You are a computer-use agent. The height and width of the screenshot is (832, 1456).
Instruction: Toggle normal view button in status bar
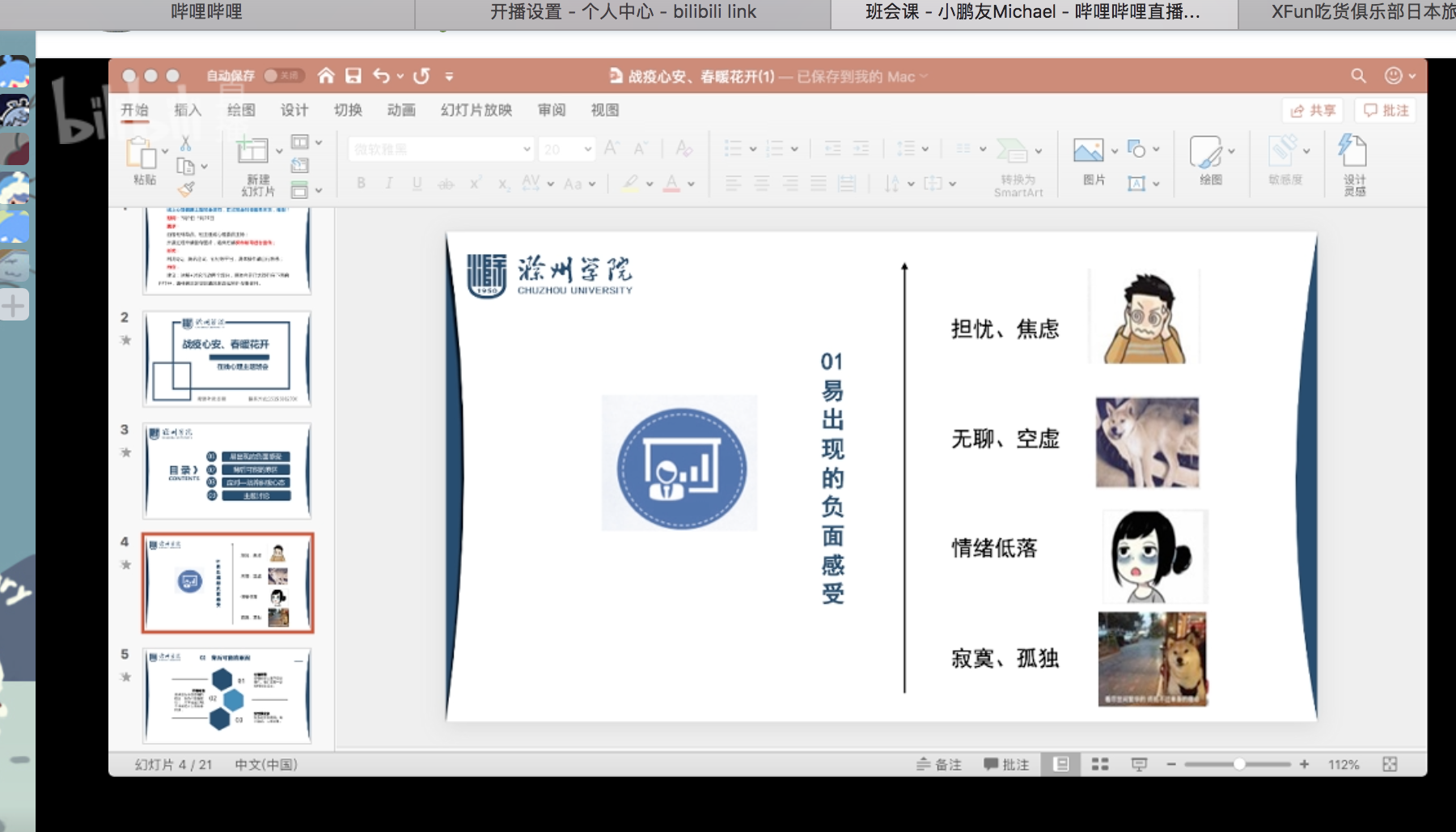[1061, 764]
